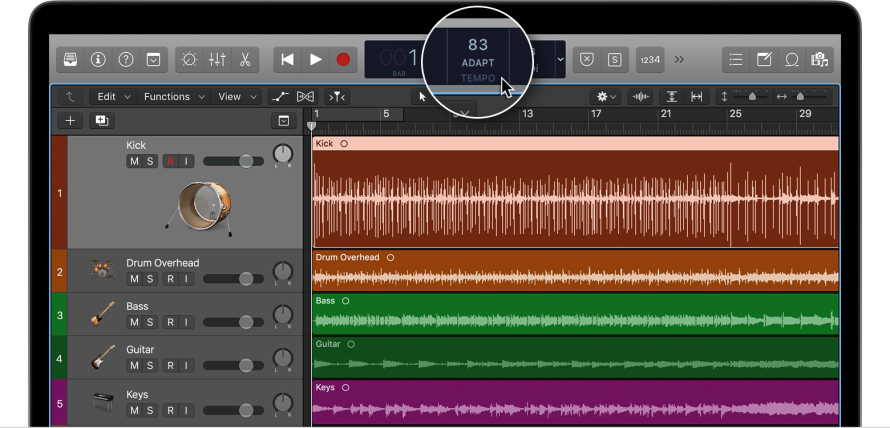
Task: Toggle input monitoring on Keys track
Action: pyautogui.click(x=186, y=410)
